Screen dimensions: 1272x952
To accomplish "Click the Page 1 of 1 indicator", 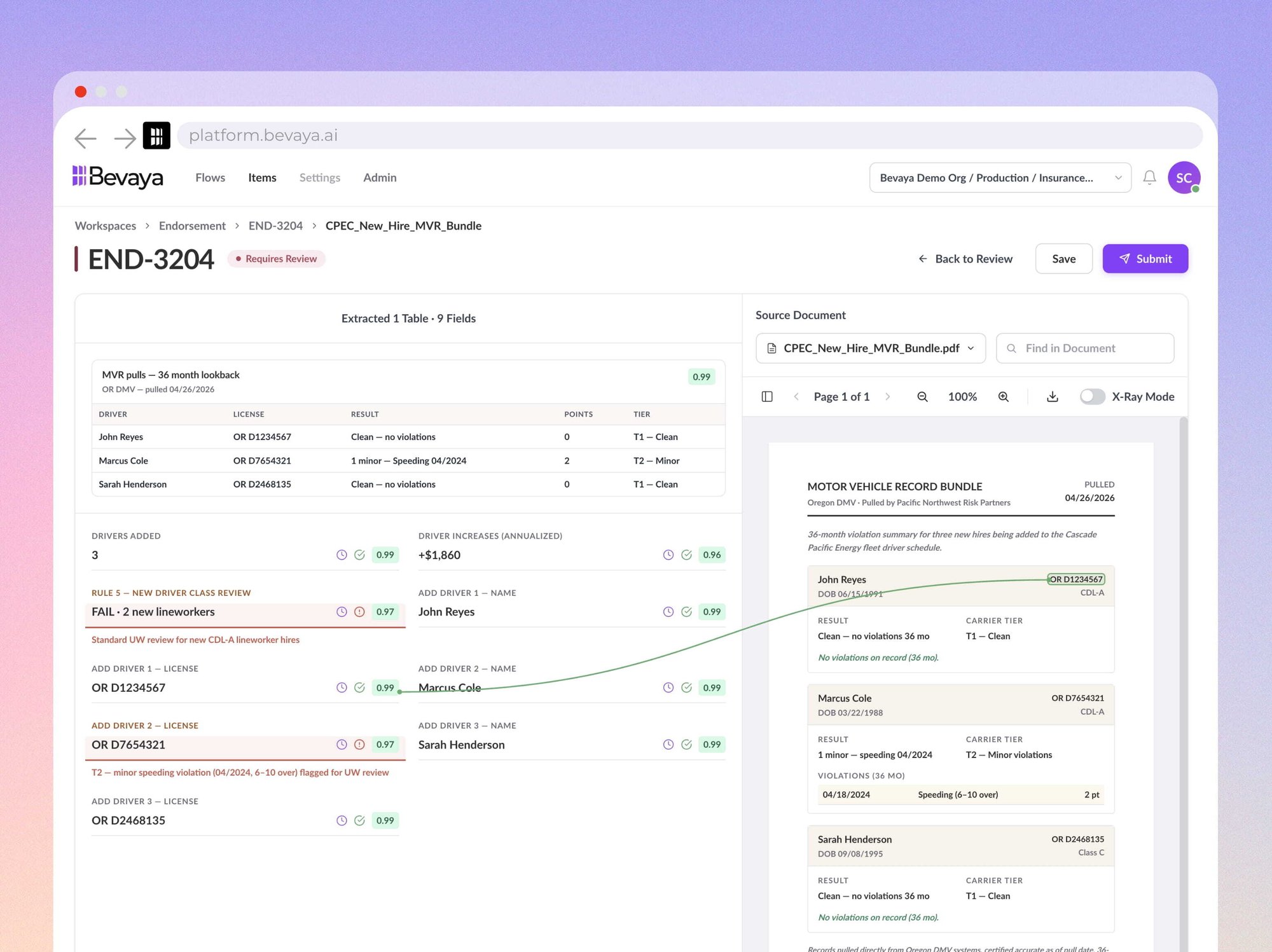I will 841,397.
